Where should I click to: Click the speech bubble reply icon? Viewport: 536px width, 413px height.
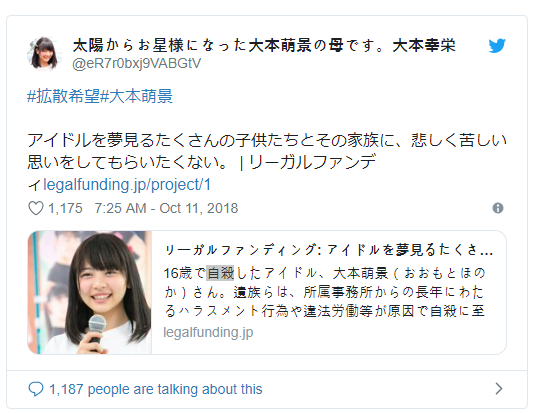point(36,389)
